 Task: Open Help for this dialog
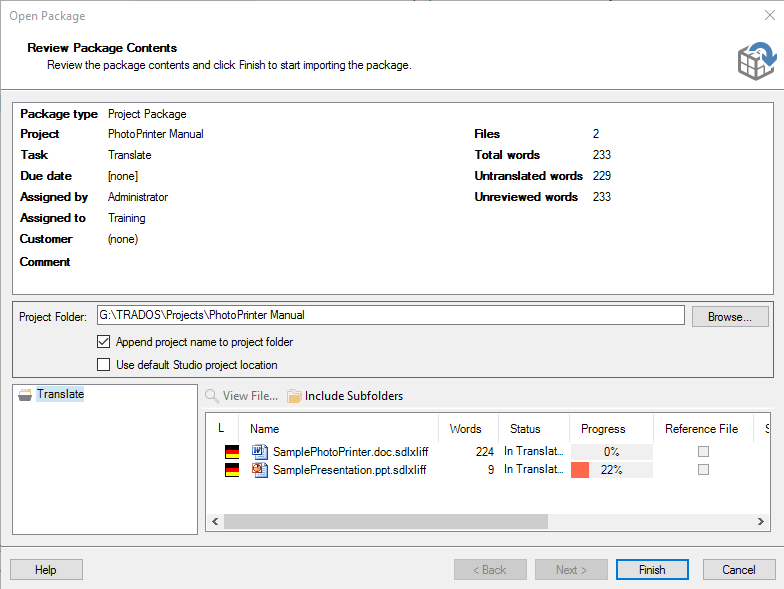[x=46, y=570]
